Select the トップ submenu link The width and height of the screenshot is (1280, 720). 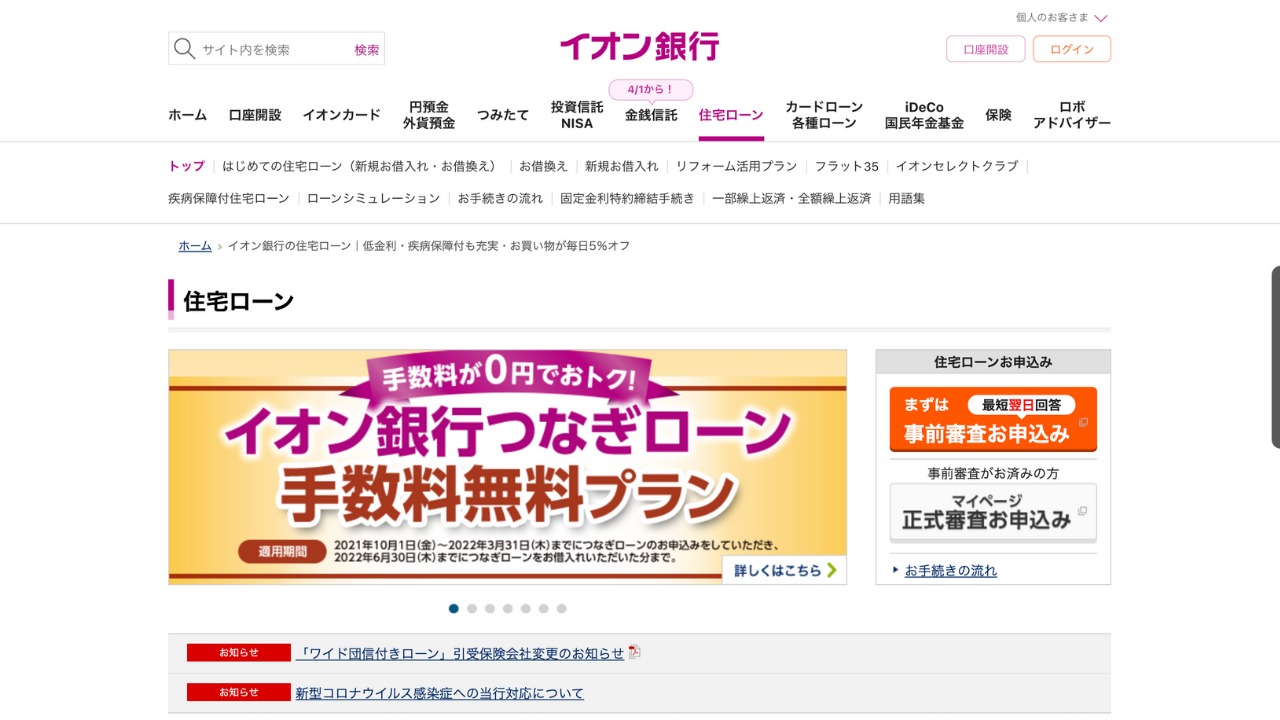[x=186, y=166]
